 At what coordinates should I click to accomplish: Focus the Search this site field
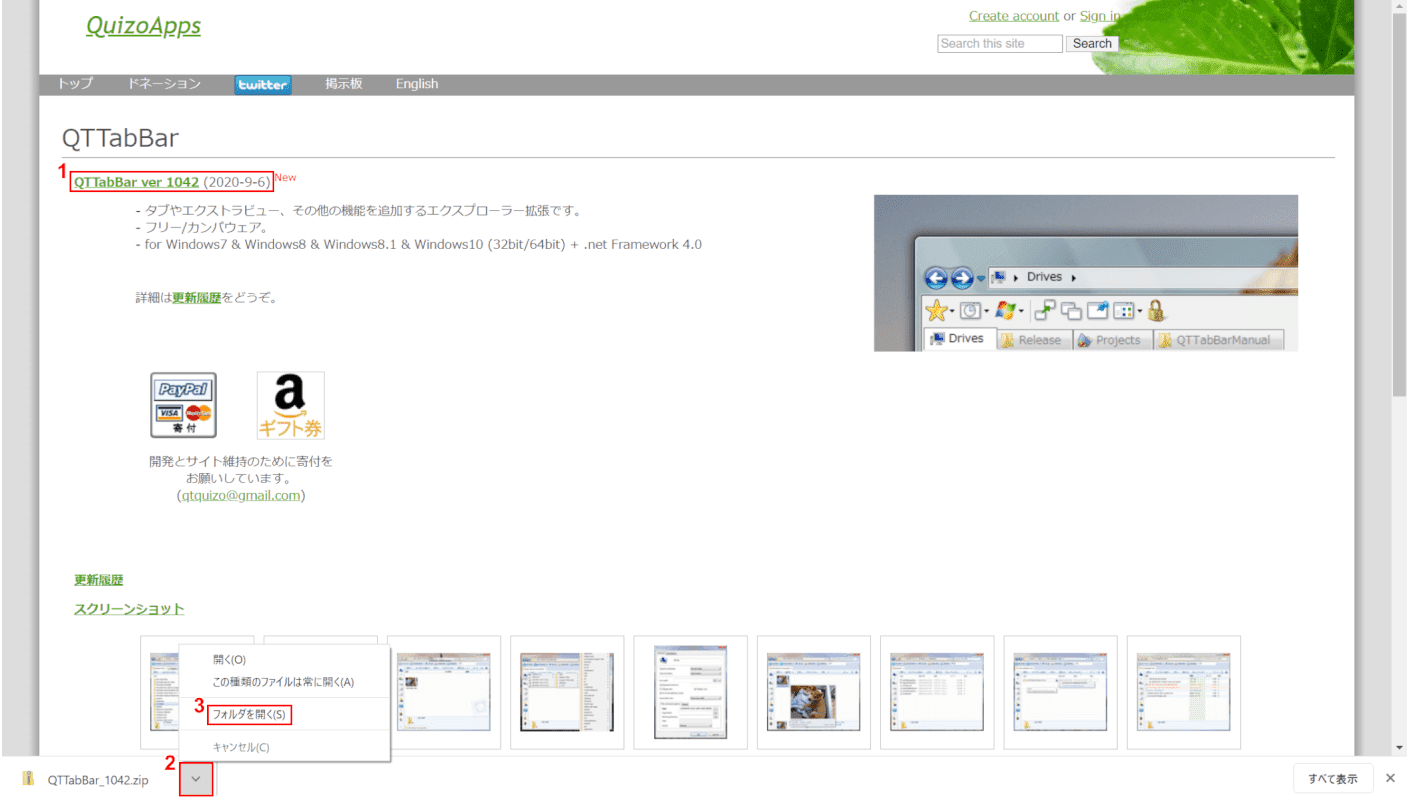pyautogui.click(x=1000, y=44)
